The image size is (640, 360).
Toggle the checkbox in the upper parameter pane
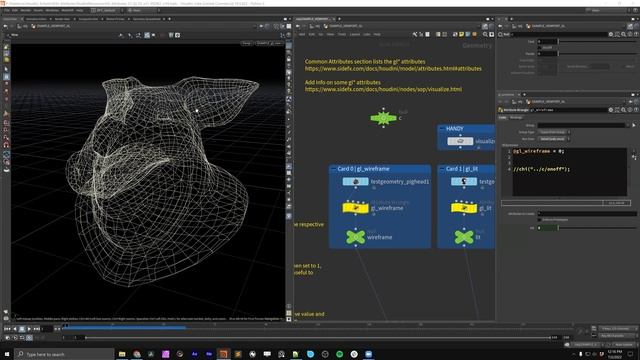(x=540, y=47)
